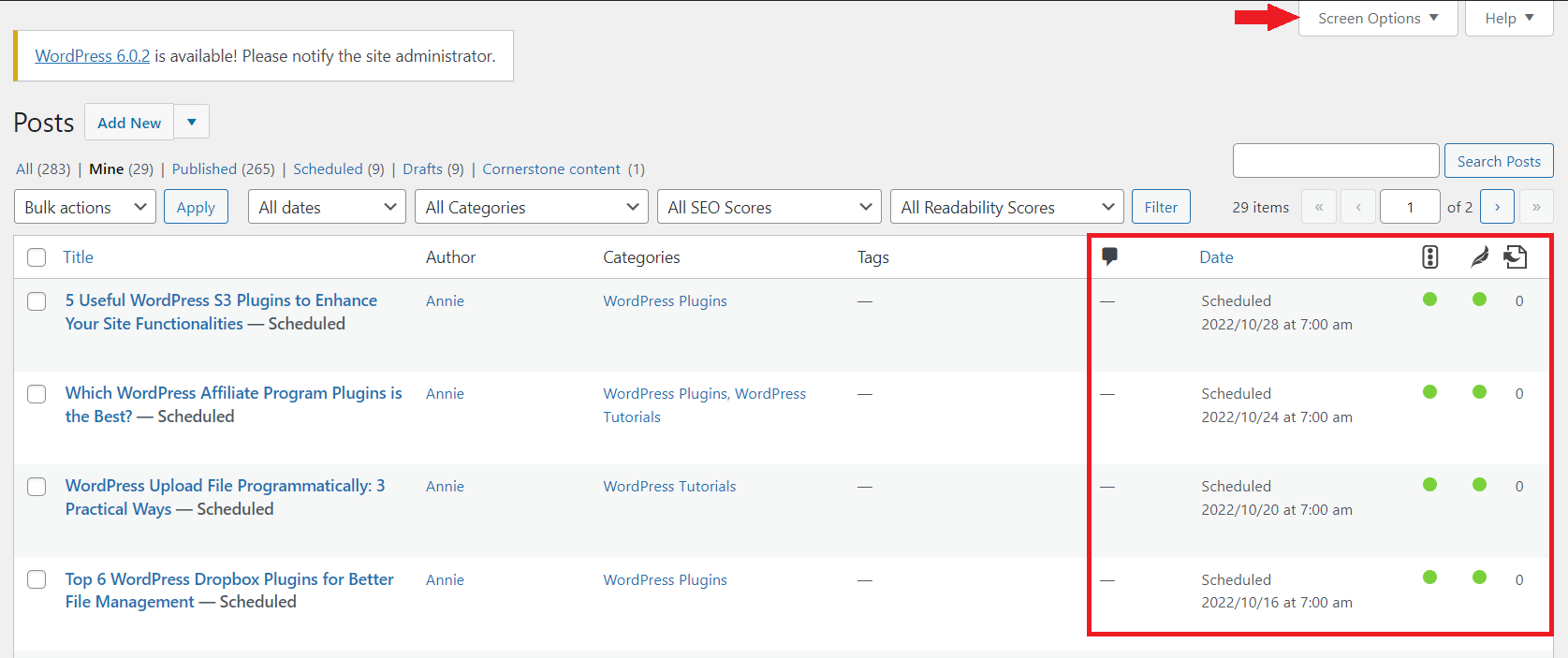Image resolution: width=1568 pixels, height=658 pixels.
Task: Click WordPress Plugins category on Dropbox row
Action: (x=665, y=580)
